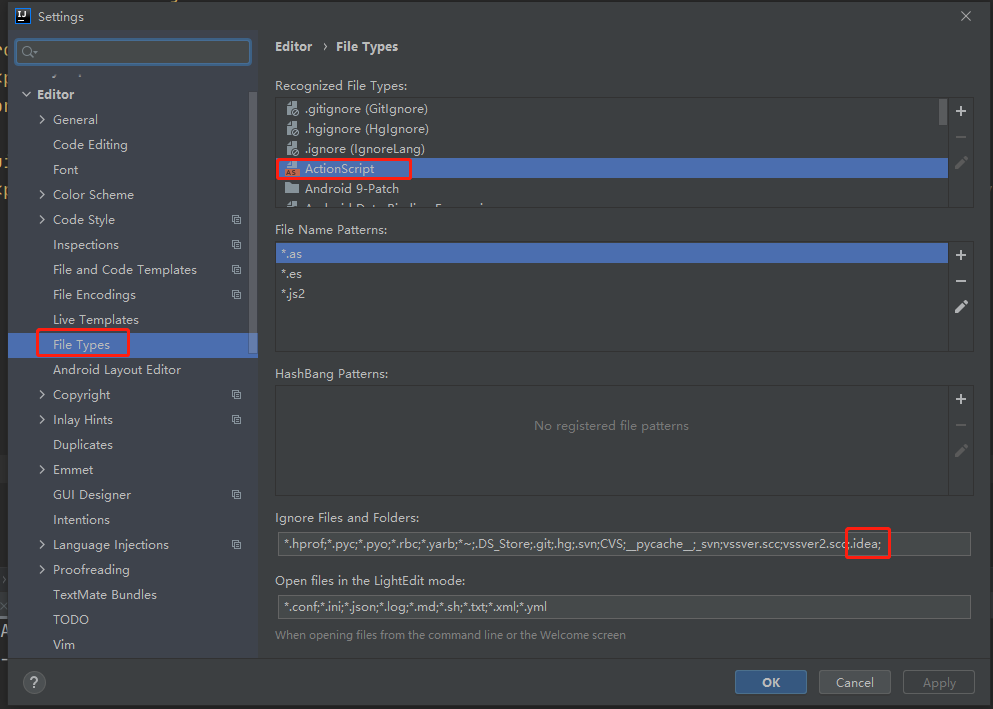
Task: Select the .hgignore (HgIgnore) row
Action: click(x=612, y=129)
